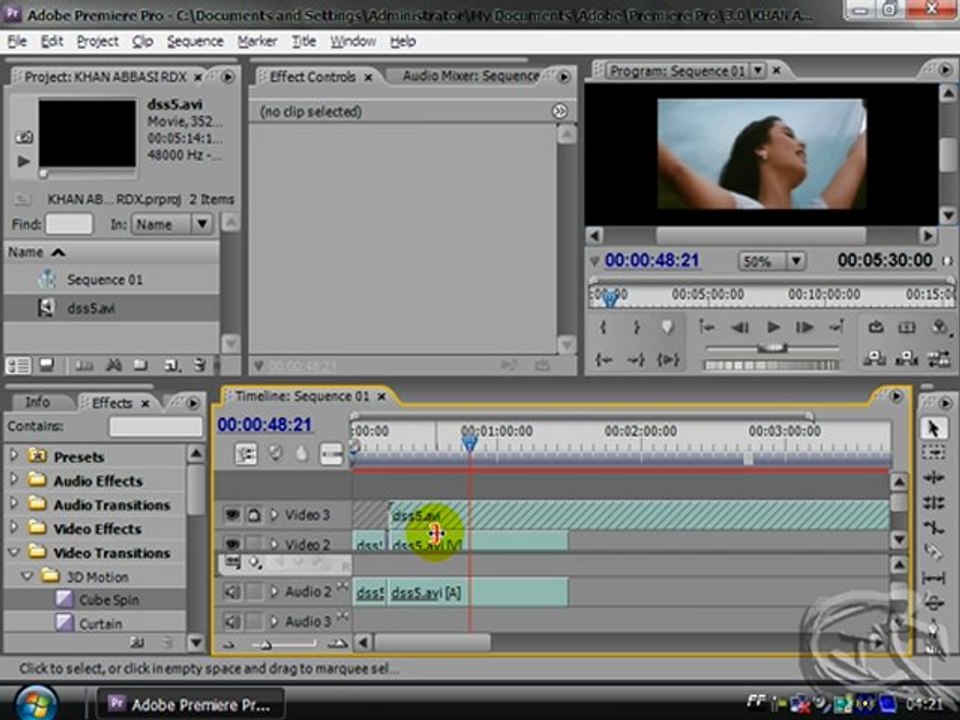Click the Extract button in Program monitor

tap(906, 359)
